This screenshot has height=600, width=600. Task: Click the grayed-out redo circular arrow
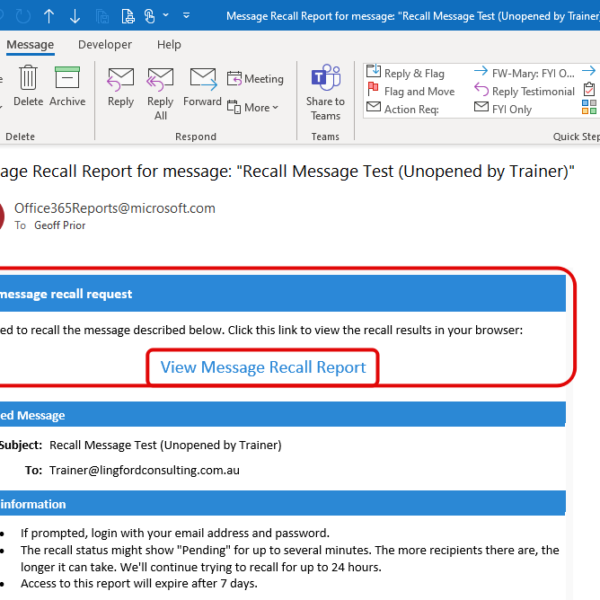[x=23, y=16]
